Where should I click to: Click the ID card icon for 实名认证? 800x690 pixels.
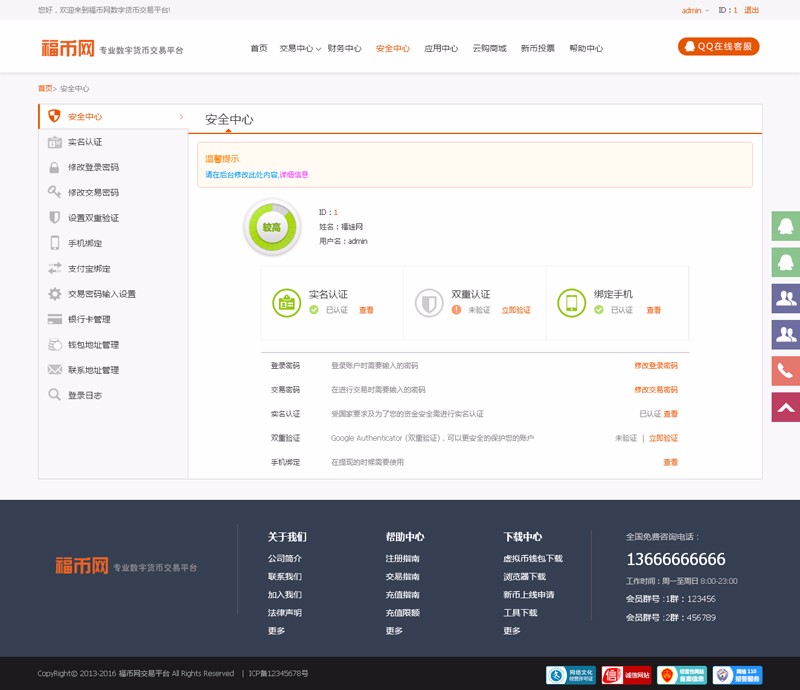tap(55, 142)
